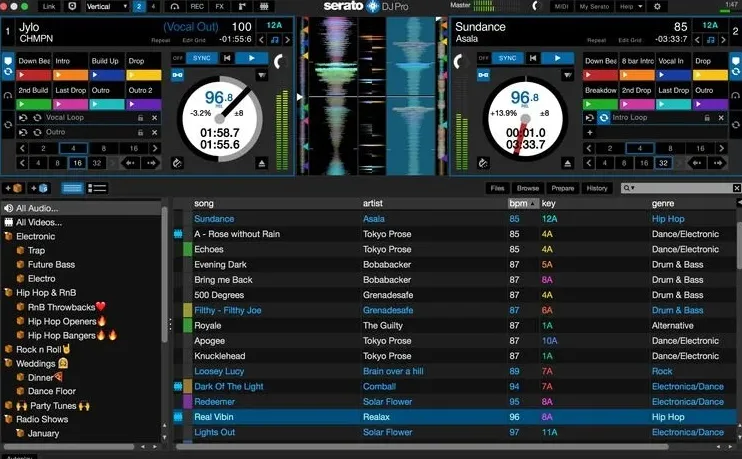Trigger the red Down Beat cue on deck 1
742x459 pixels.
tap(34, 75)
